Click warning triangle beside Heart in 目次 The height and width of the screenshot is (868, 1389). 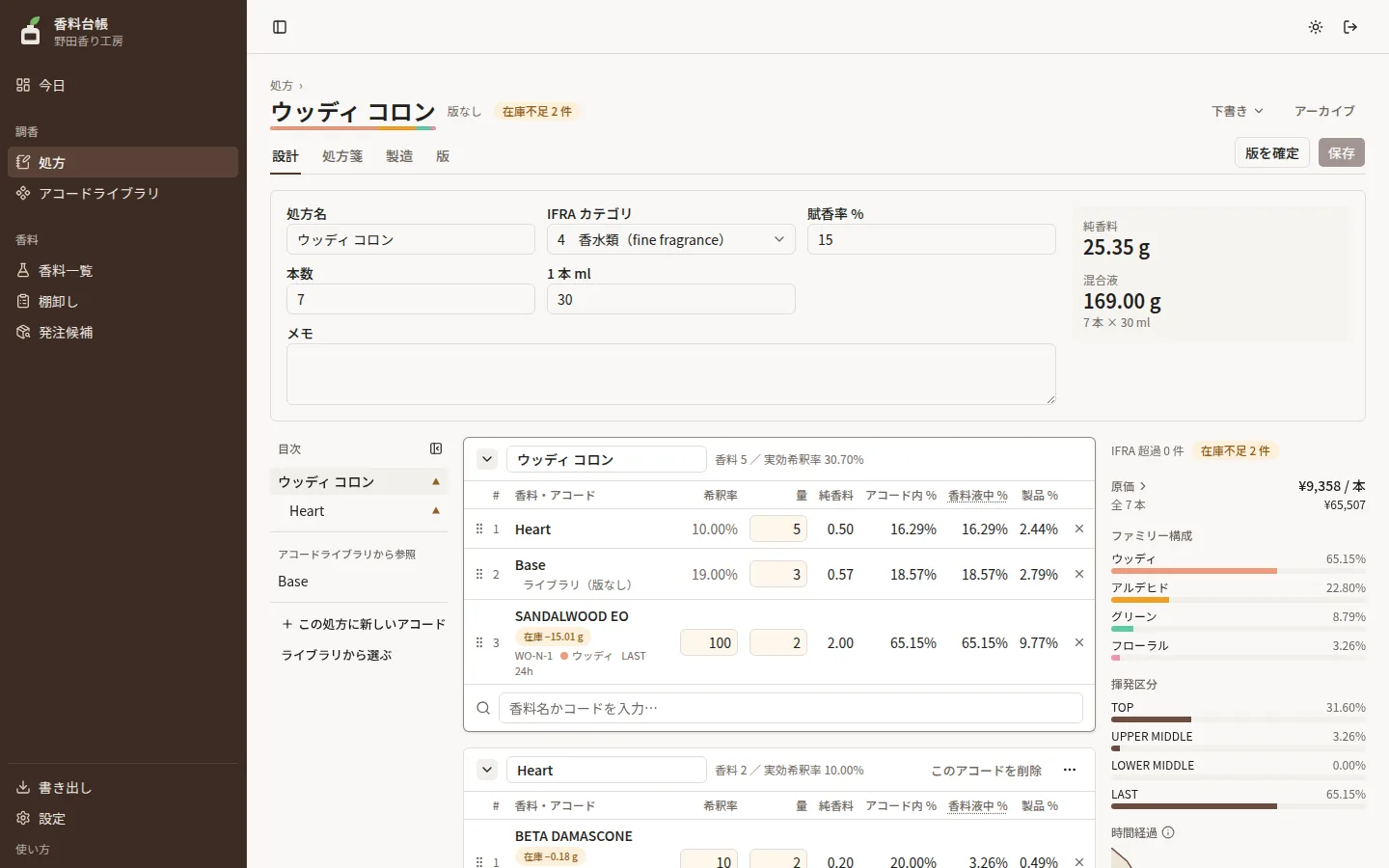tap(436, 510)
